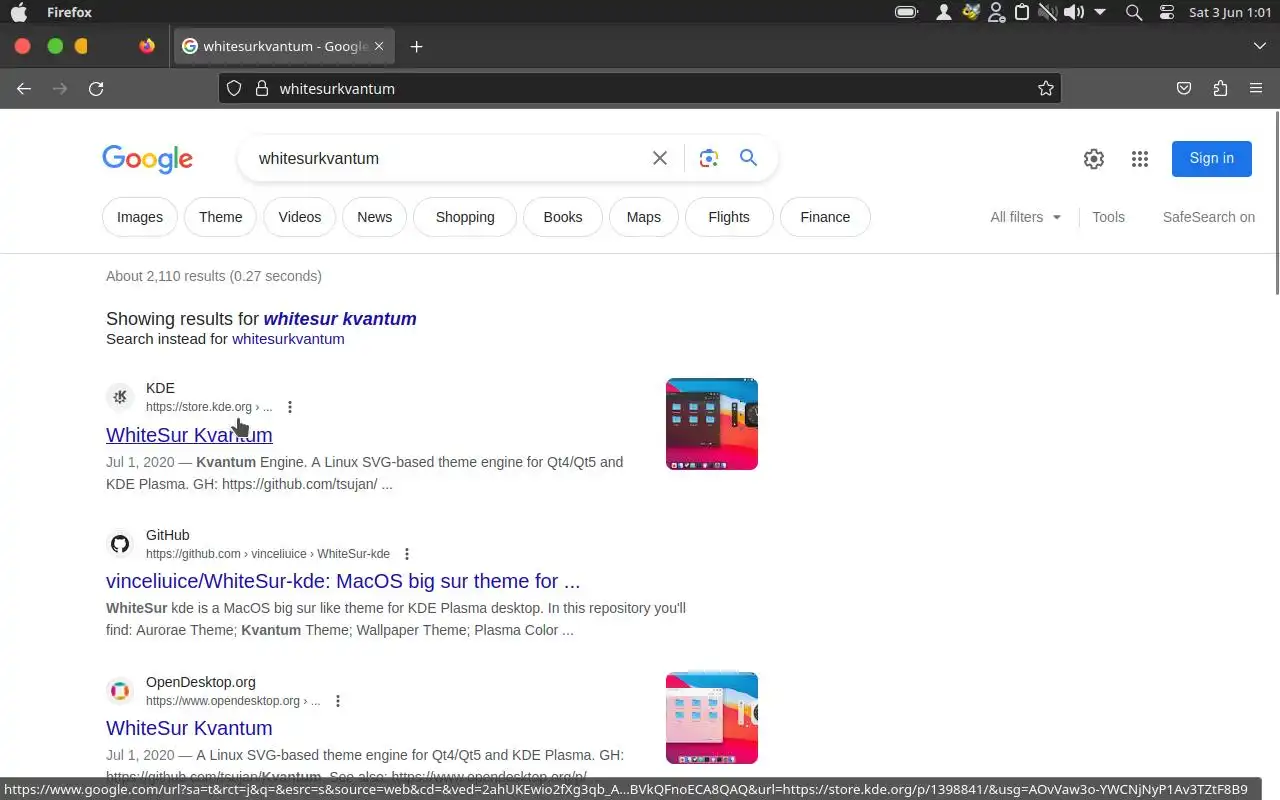
Task: Select the Shopping filter chip
Action: pos(465,217)
